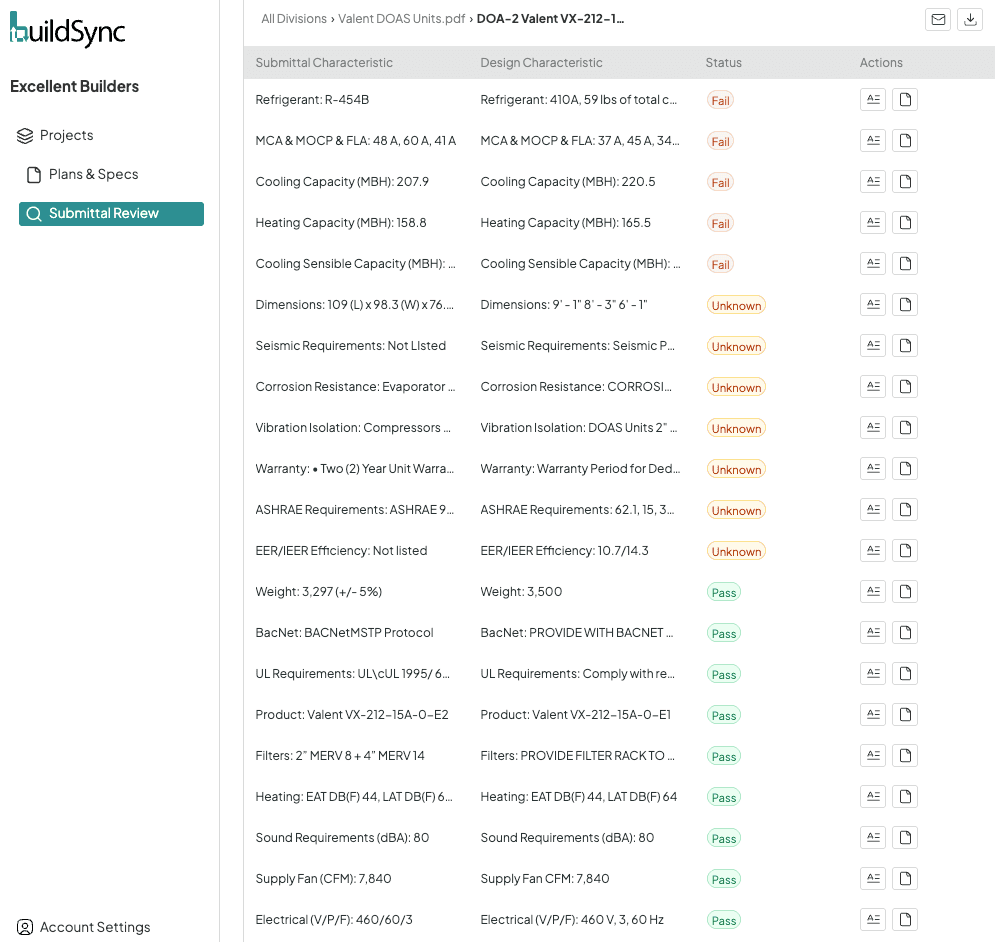995x942 pixels.
Task: Click Fail badge on Heating Capacity row
Action: pos(720,223)
